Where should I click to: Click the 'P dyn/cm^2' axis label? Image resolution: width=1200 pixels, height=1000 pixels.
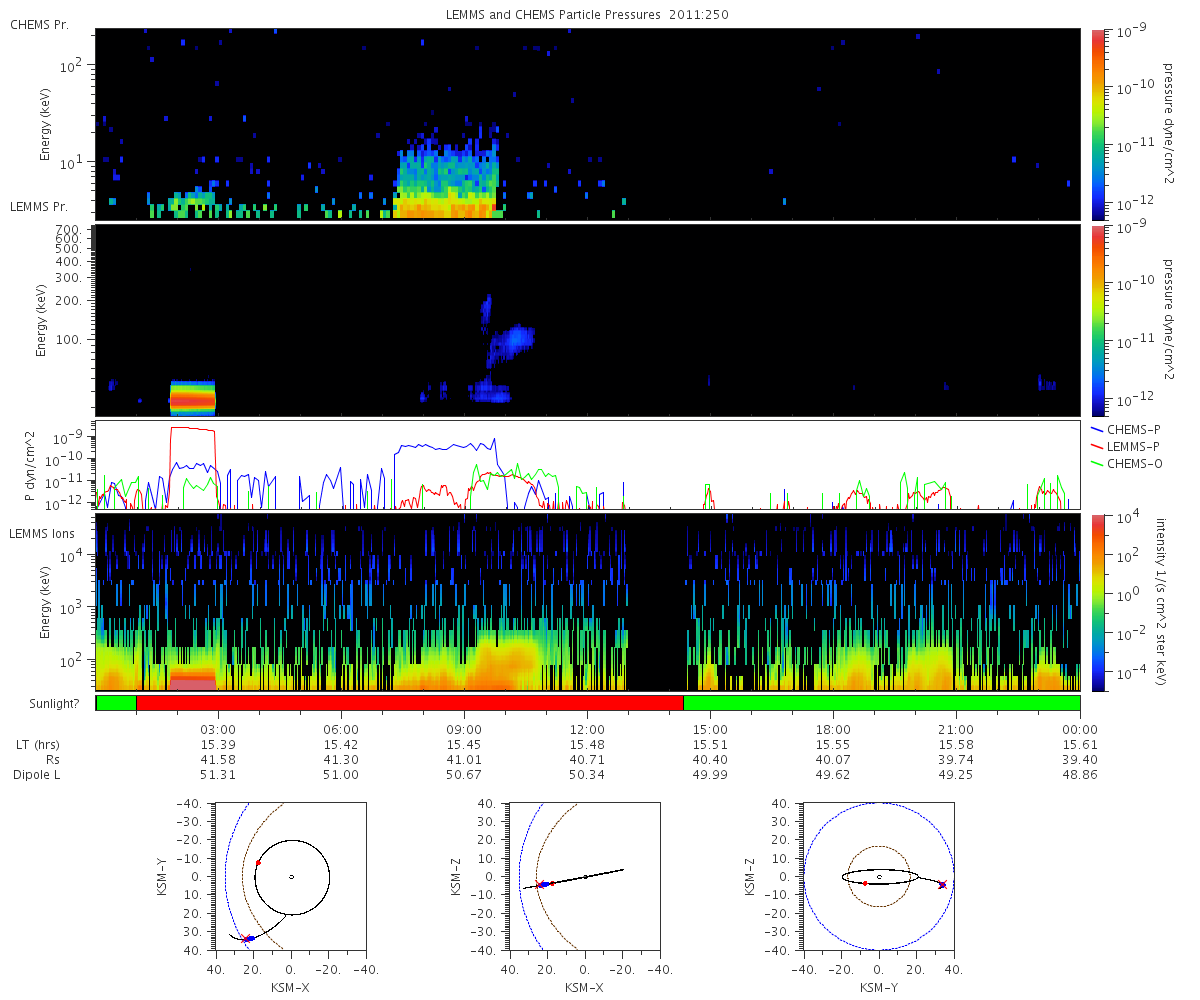(x=28, y=468)
